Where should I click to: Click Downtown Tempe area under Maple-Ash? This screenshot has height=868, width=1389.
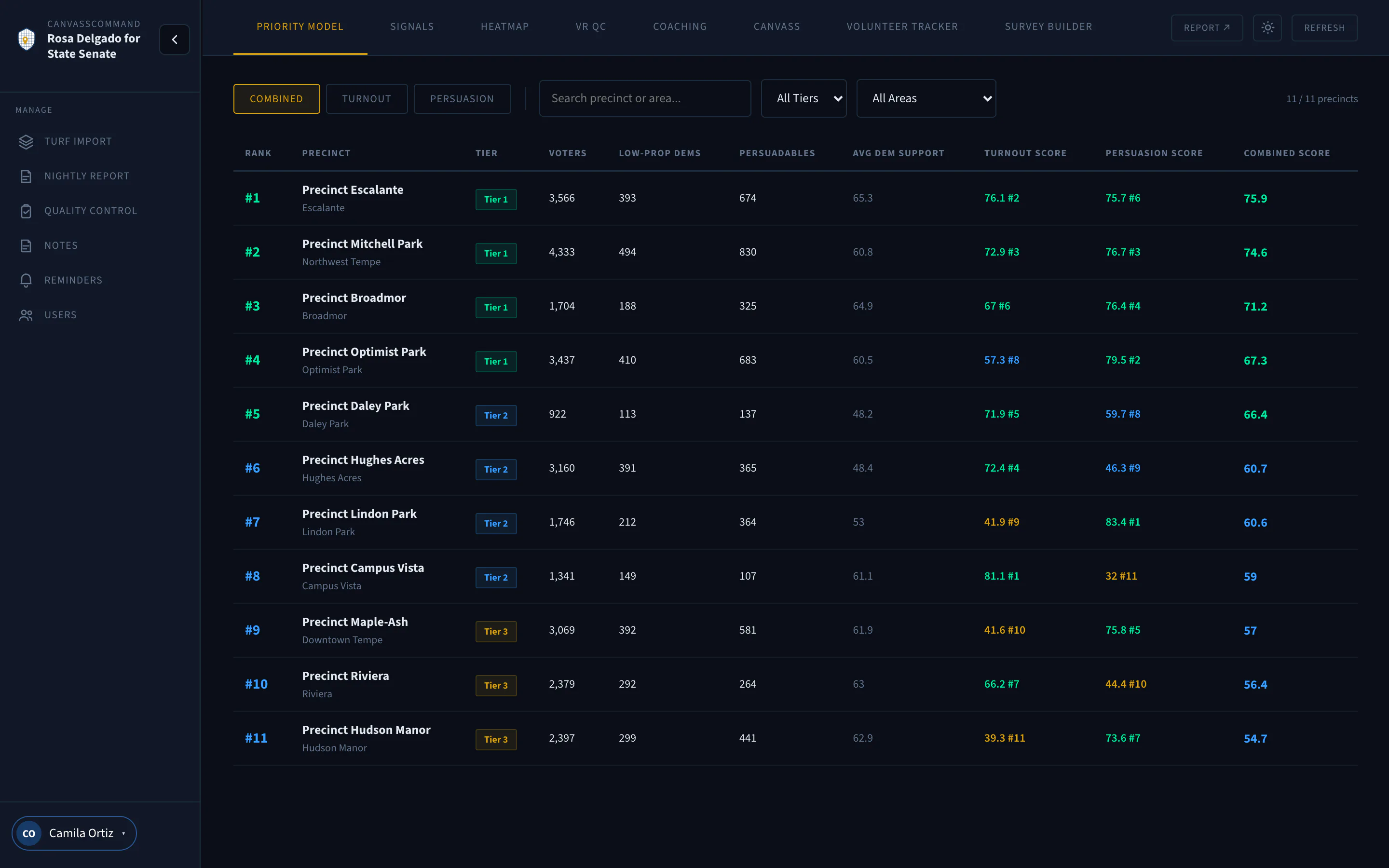[x=342, y=639]
